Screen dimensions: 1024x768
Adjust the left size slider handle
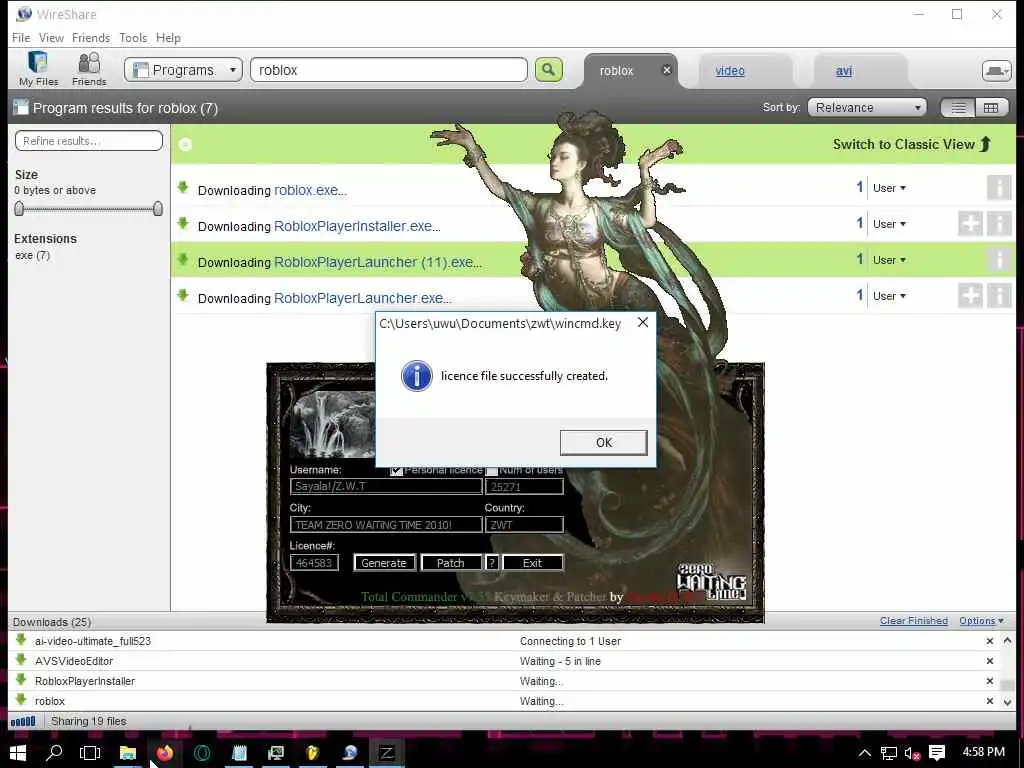click(19, 208)
